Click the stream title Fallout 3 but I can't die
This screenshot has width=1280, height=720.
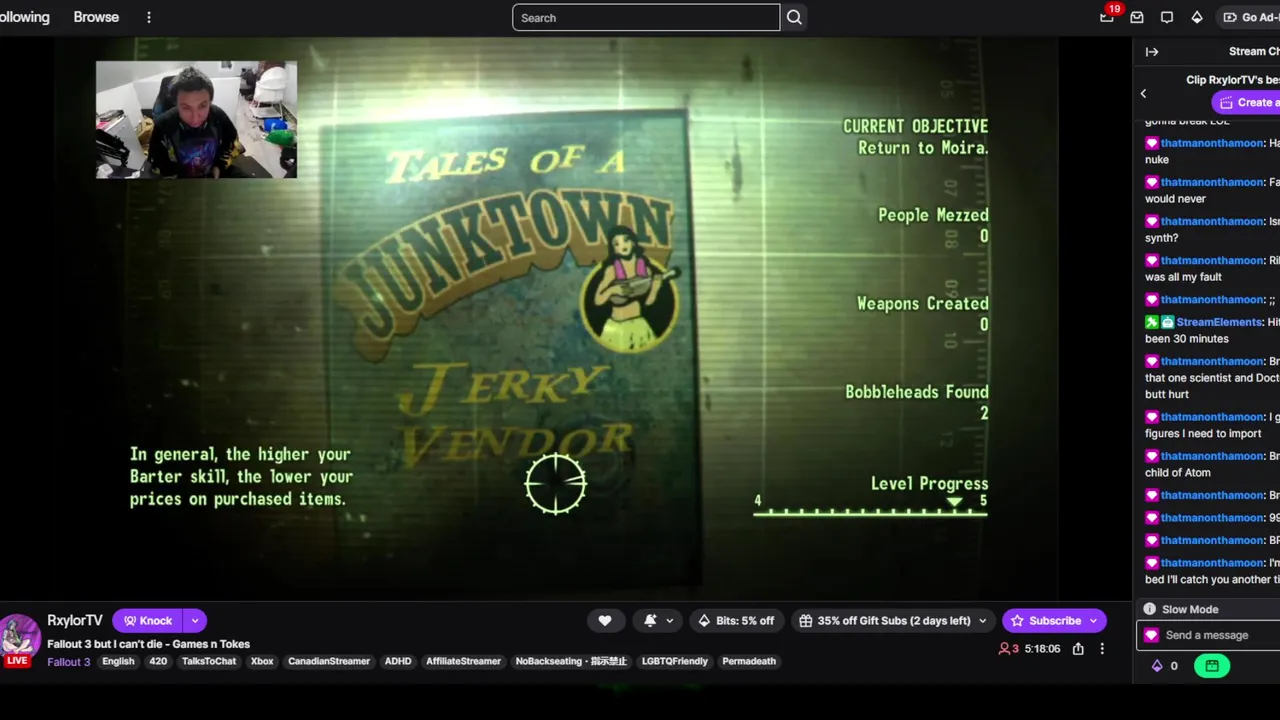[x=148, y=644]
